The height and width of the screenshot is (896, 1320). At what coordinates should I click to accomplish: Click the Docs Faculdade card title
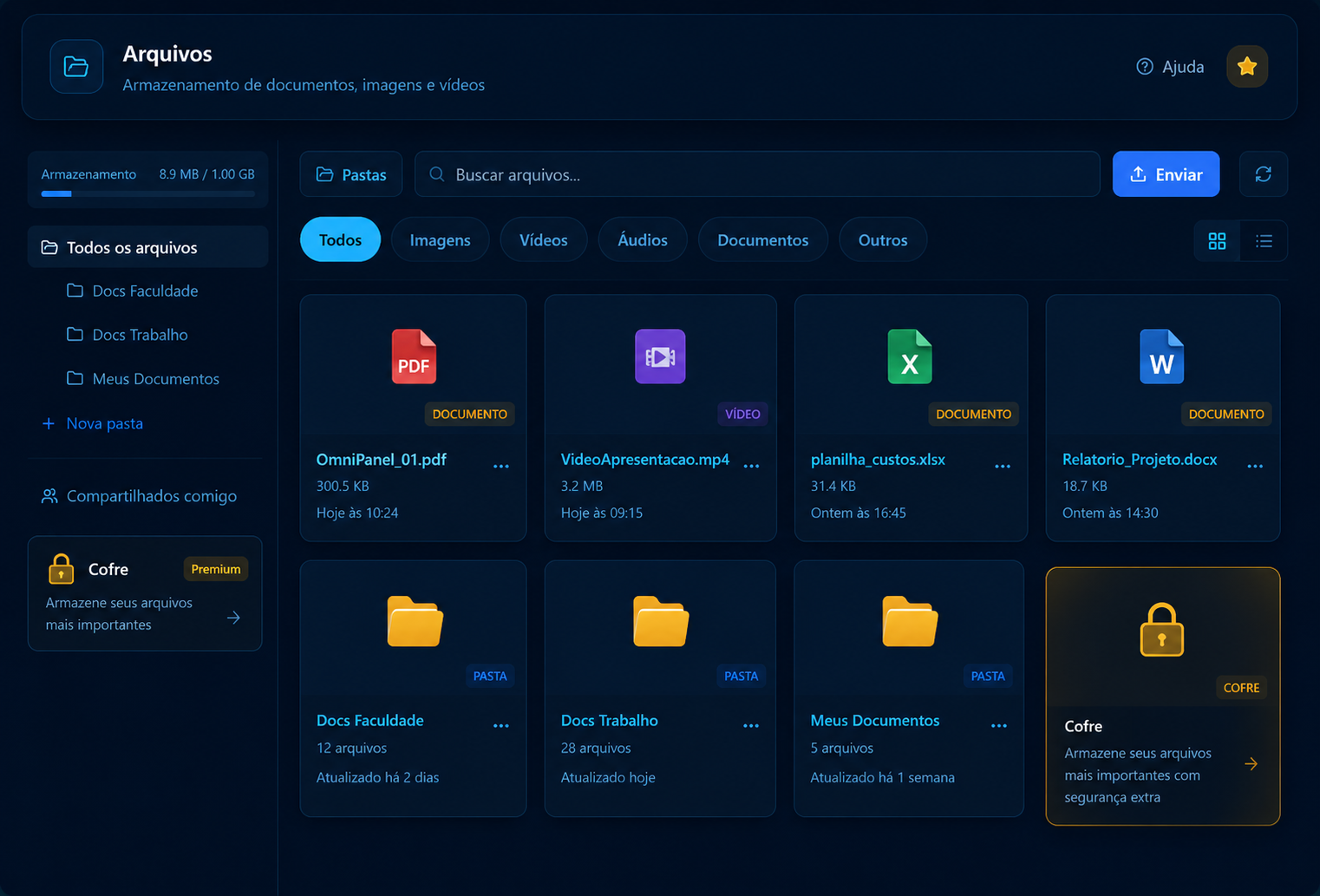370,721
